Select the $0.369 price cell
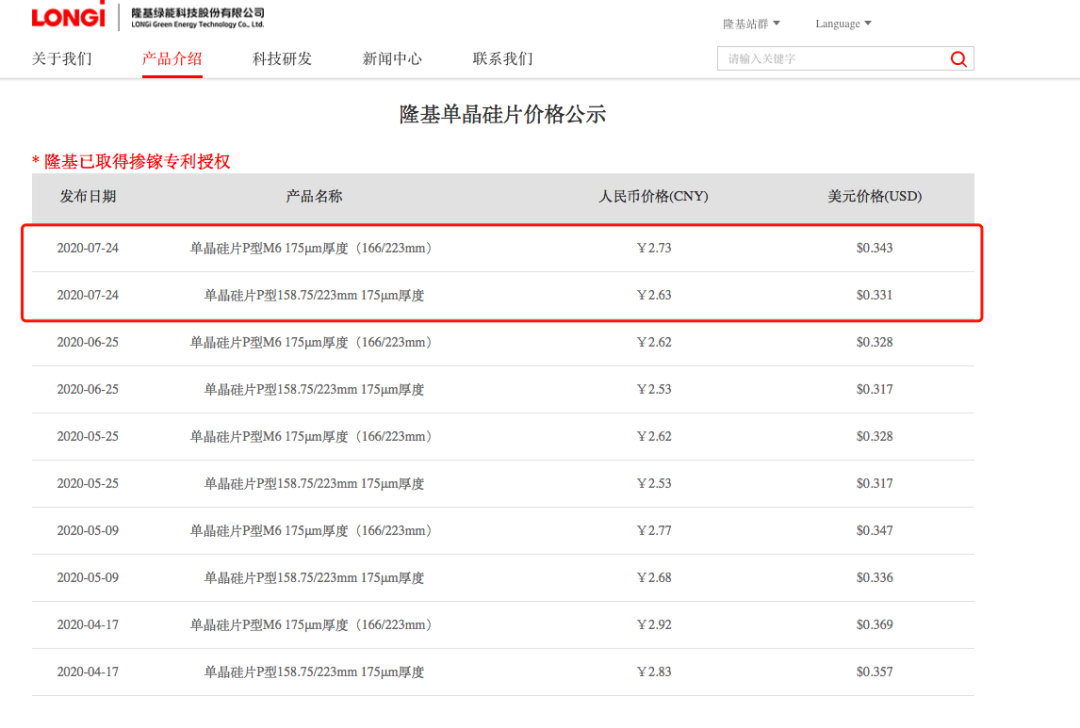 (x=875, y=625)
